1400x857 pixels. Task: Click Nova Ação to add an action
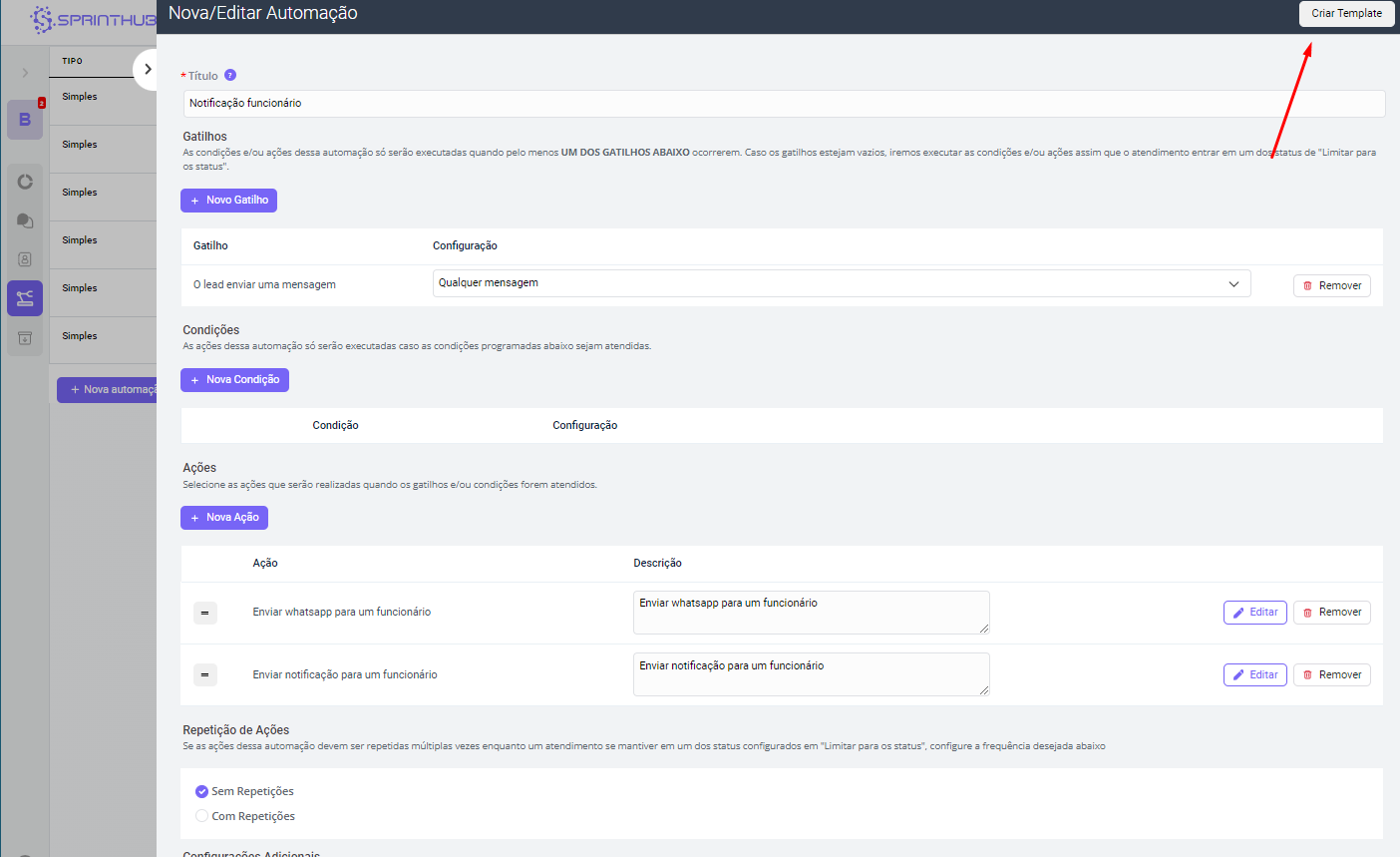[x=224, y=518]
